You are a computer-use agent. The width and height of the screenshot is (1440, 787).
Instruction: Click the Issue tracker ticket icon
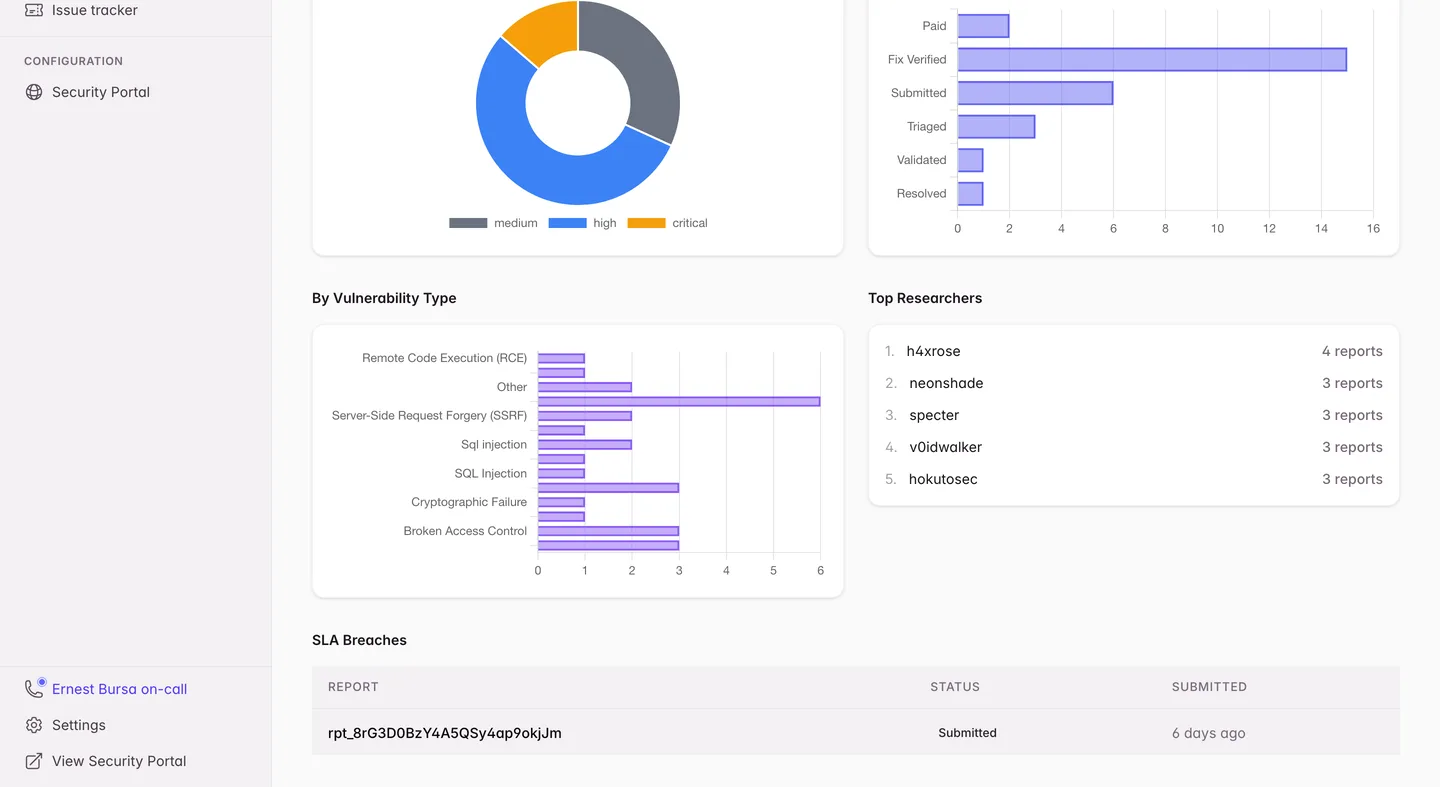coord(34,10)
